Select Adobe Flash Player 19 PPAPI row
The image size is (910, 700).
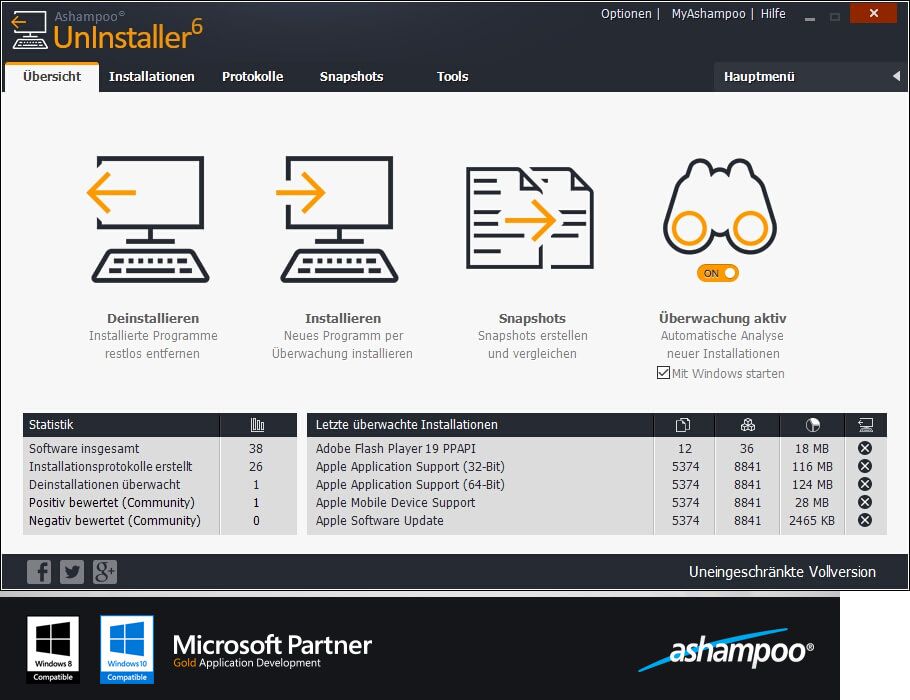click(x=597, y=448)
